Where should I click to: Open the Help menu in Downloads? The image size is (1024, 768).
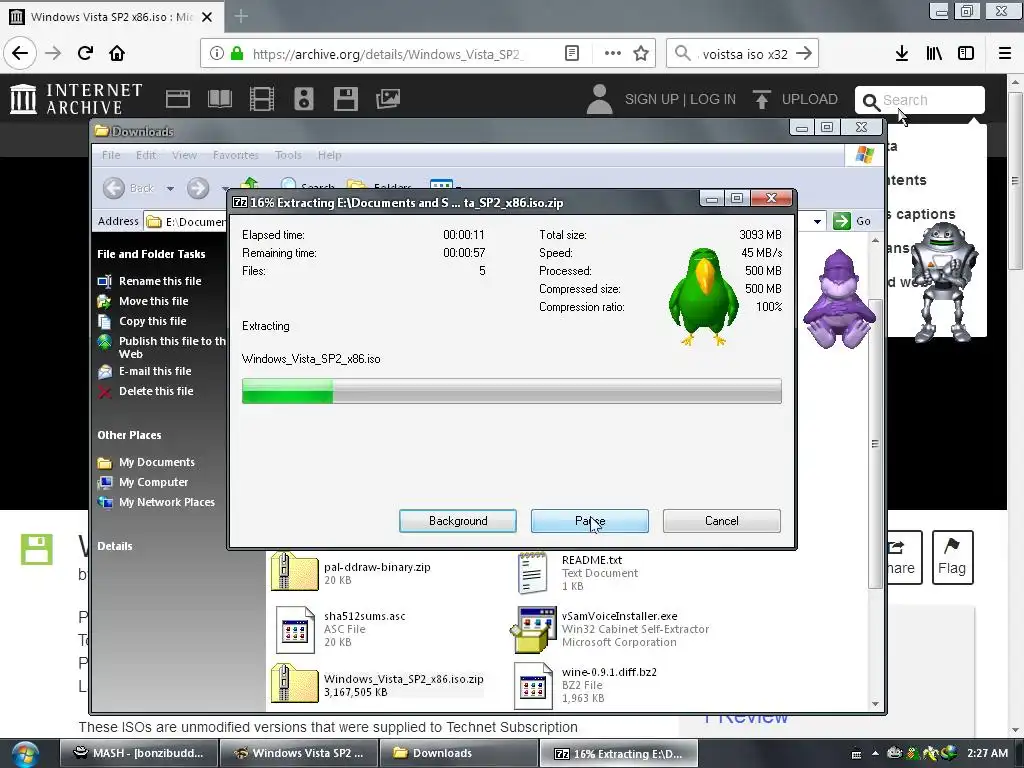pyautogui.click(x=330, y=155)
